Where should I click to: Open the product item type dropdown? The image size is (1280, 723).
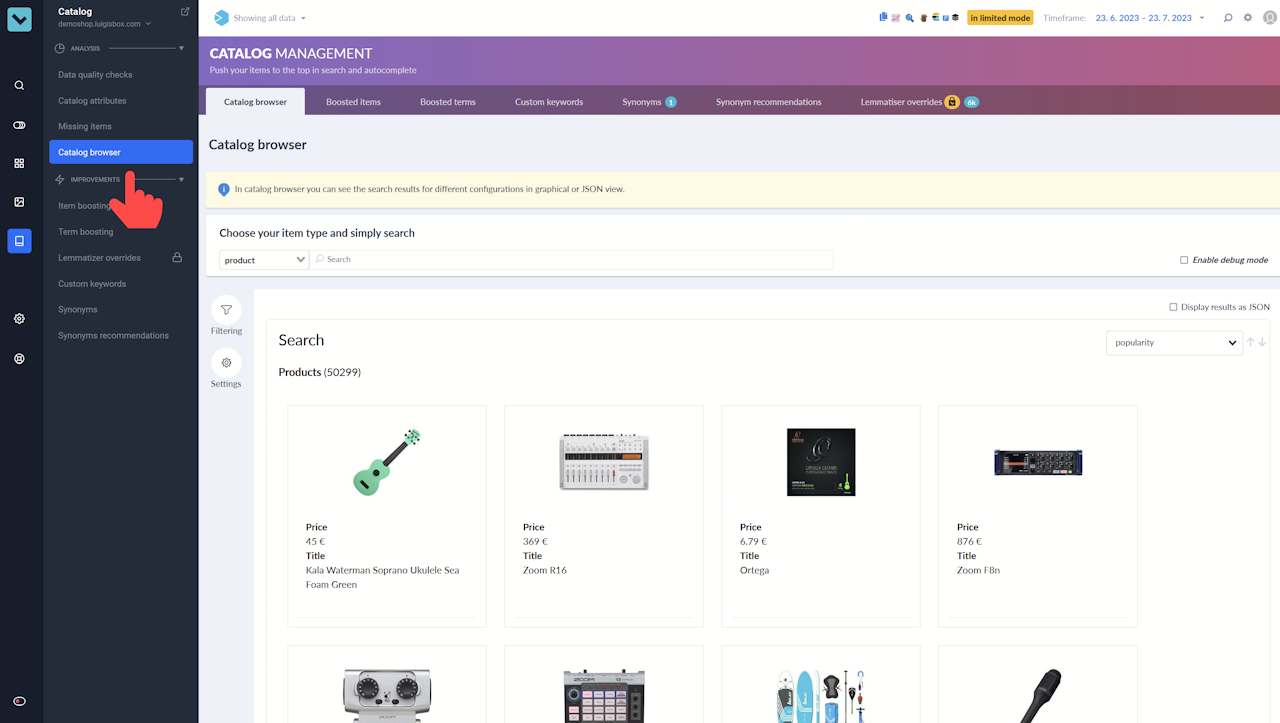[264, 260]
